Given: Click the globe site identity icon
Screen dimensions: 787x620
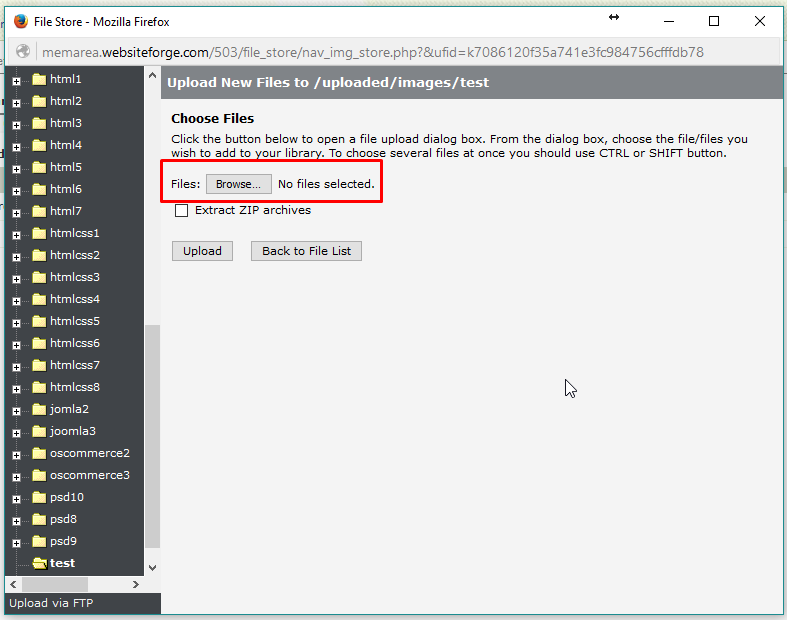Looking at the screenshot, I should 23,51.
